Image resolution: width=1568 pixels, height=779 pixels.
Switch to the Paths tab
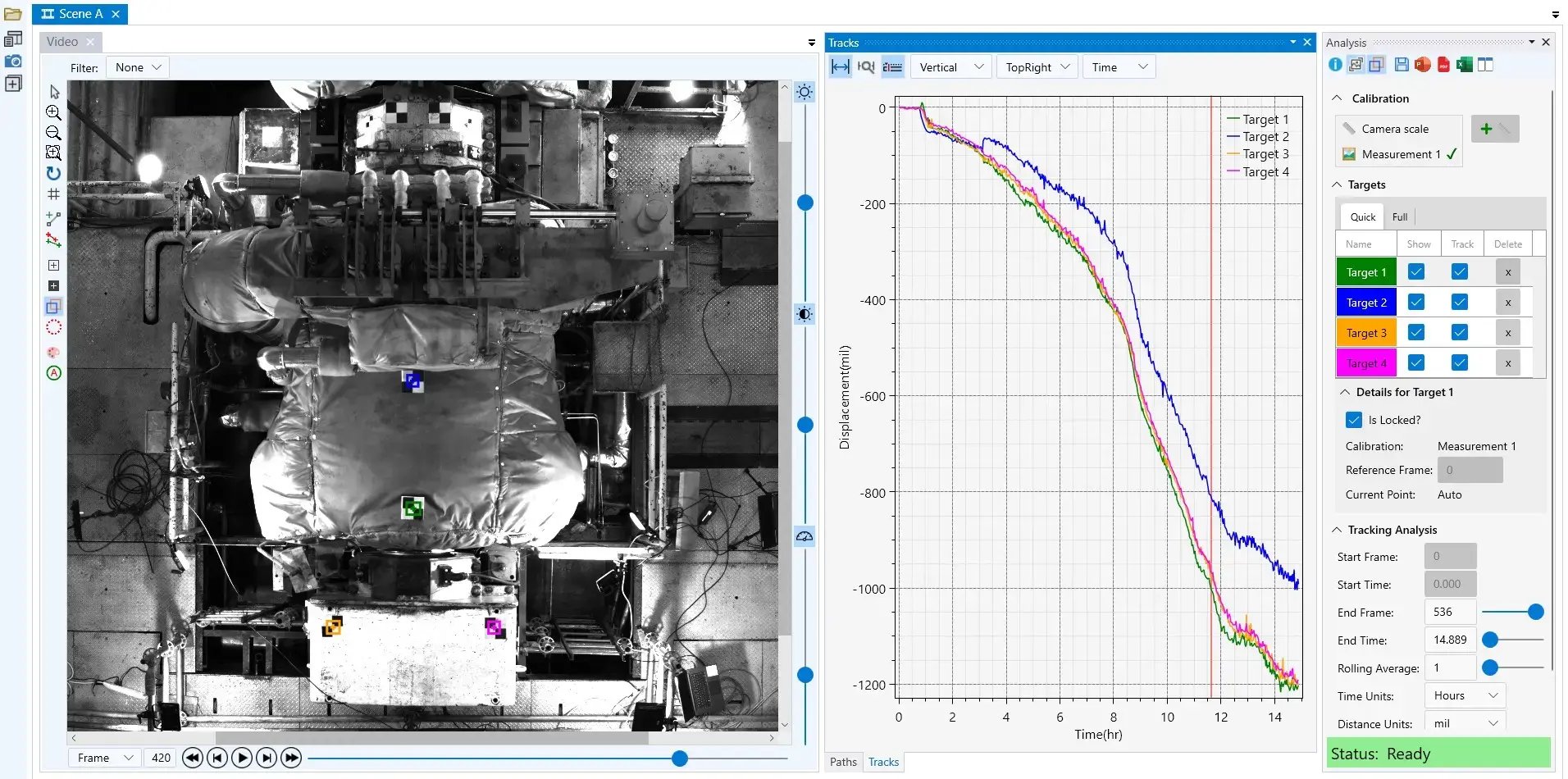coord(843,762)
